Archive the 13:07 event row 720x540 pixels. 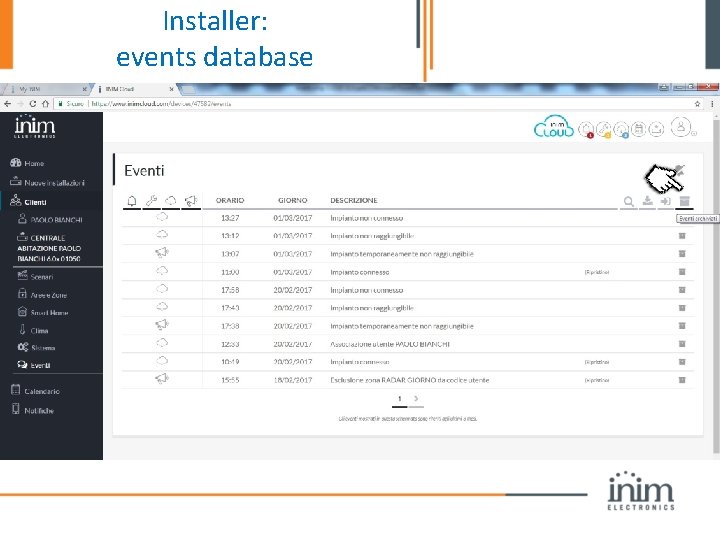[682, 253]
